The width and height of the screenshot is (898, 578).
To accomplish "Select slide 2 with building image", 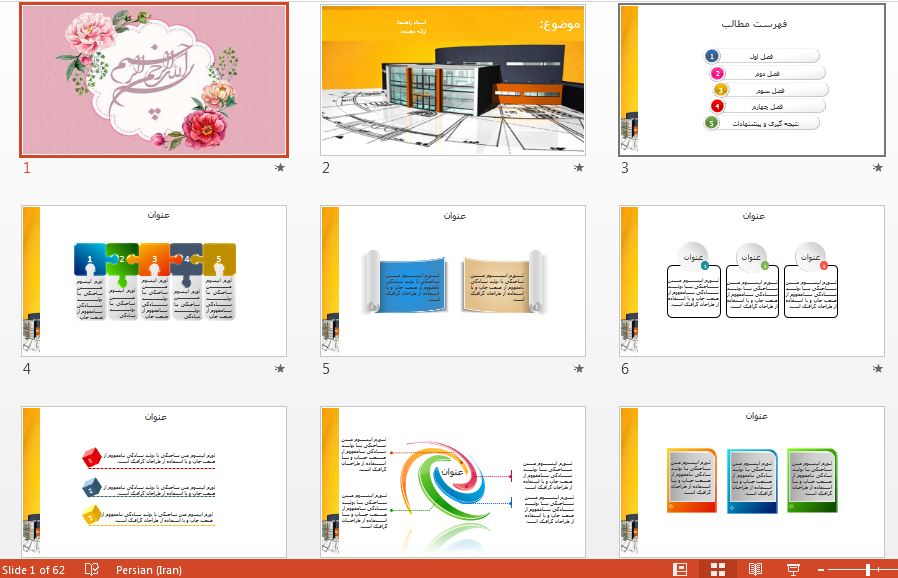I will pos(452,80).
